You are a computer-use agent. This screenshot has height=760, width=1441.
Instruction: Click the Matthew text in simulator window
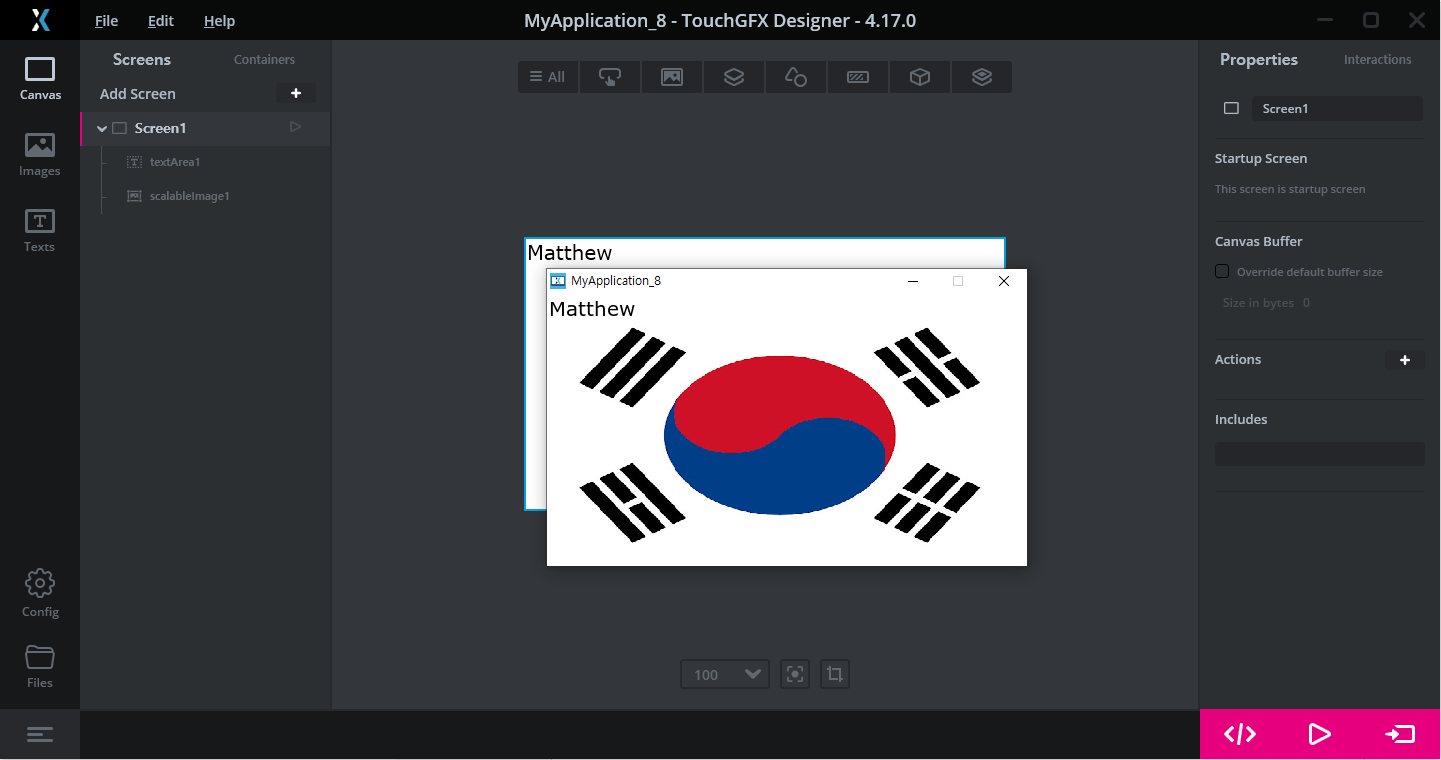[592, 309]
